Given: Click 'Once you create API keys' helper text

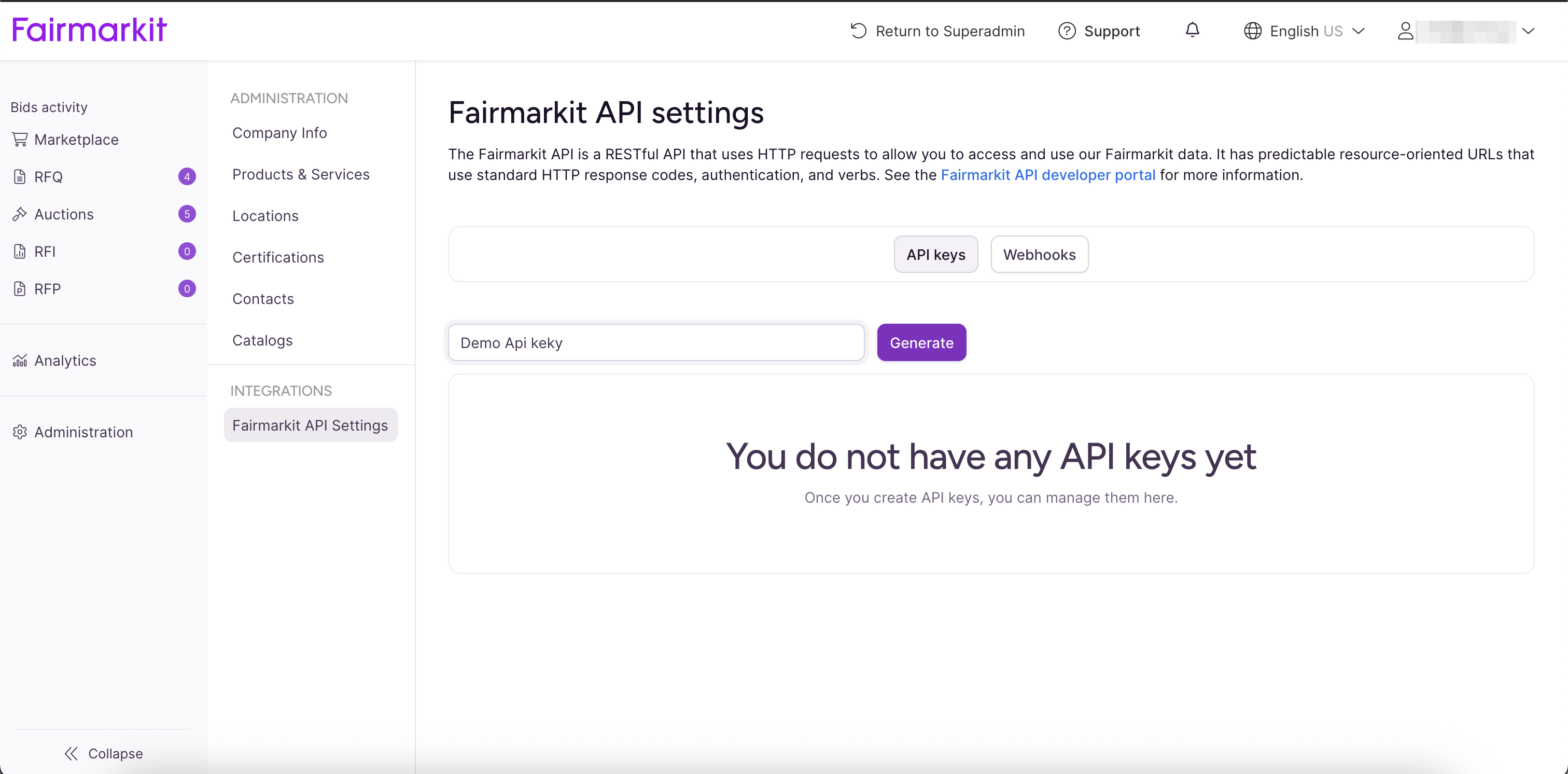Looking at the screenshot, I should 990,497.
